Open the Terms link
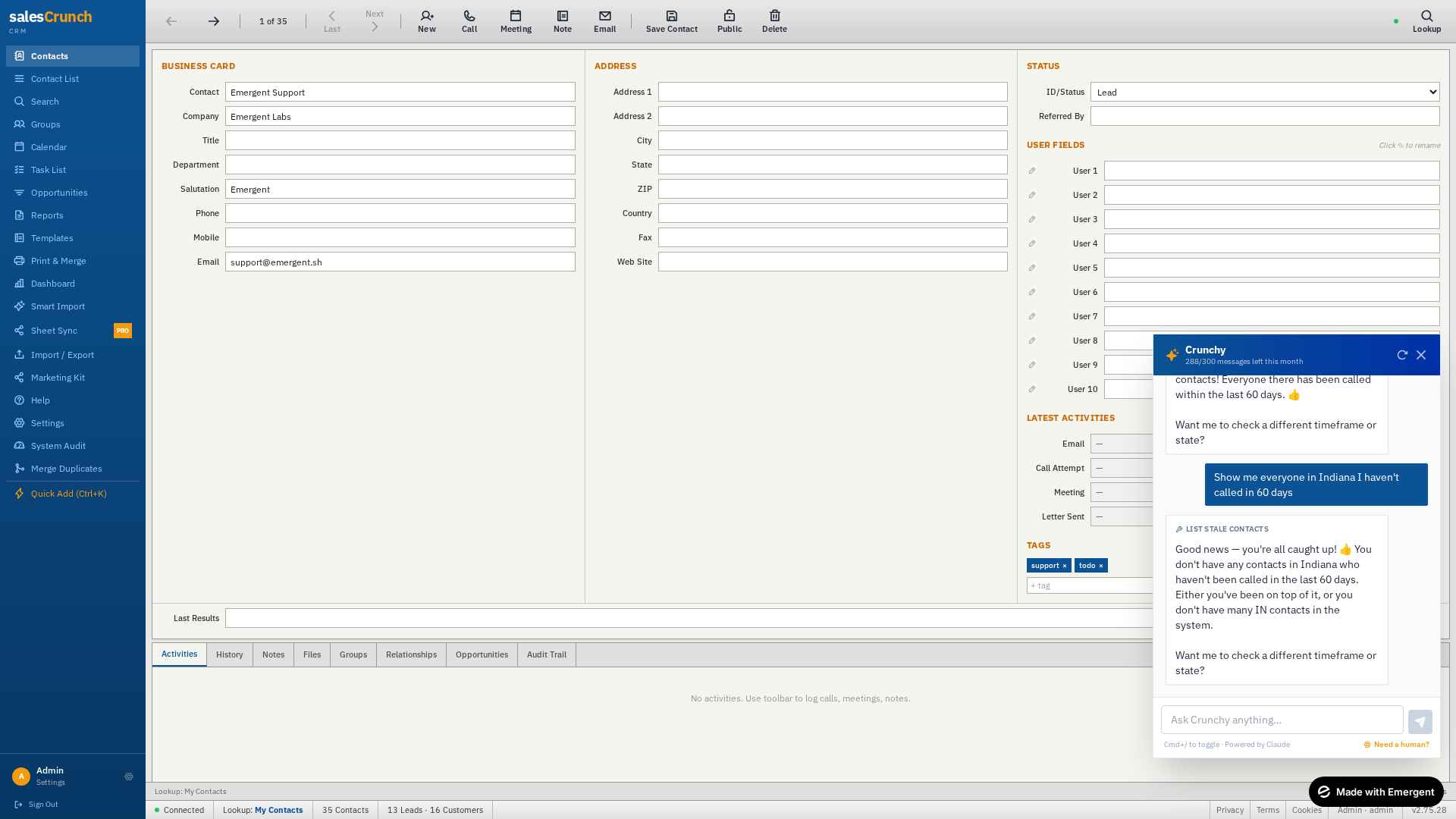Image resolution: width=1456 pixels, height=819 pixels. coord(1267,810)
